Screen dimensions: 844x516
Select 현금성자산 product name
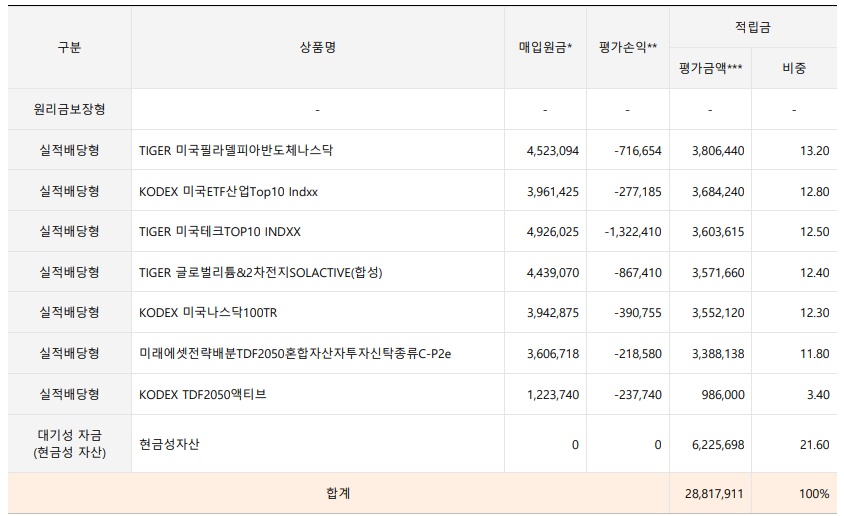[169, 444]
